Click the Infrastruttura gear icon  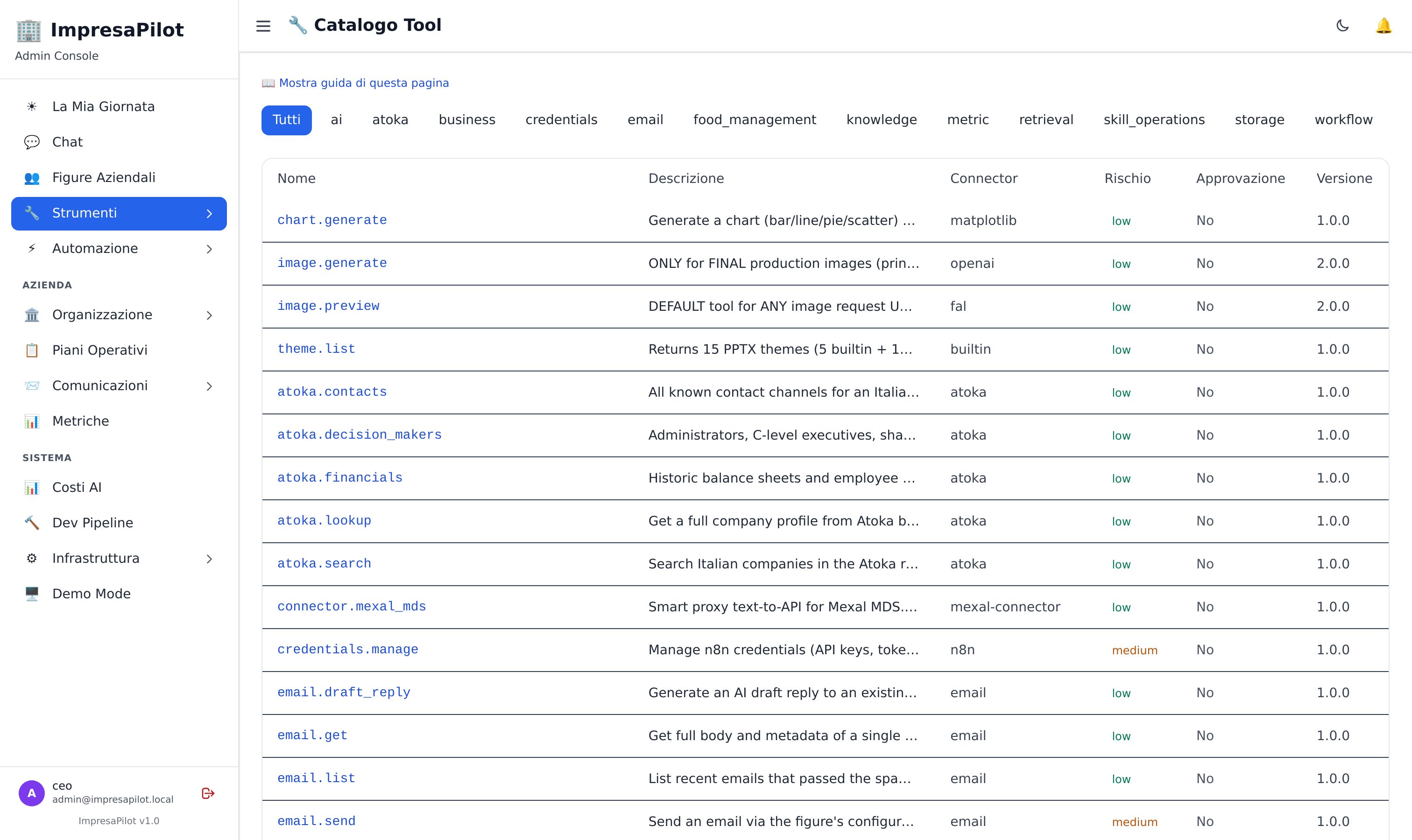[x=32, y=559]
